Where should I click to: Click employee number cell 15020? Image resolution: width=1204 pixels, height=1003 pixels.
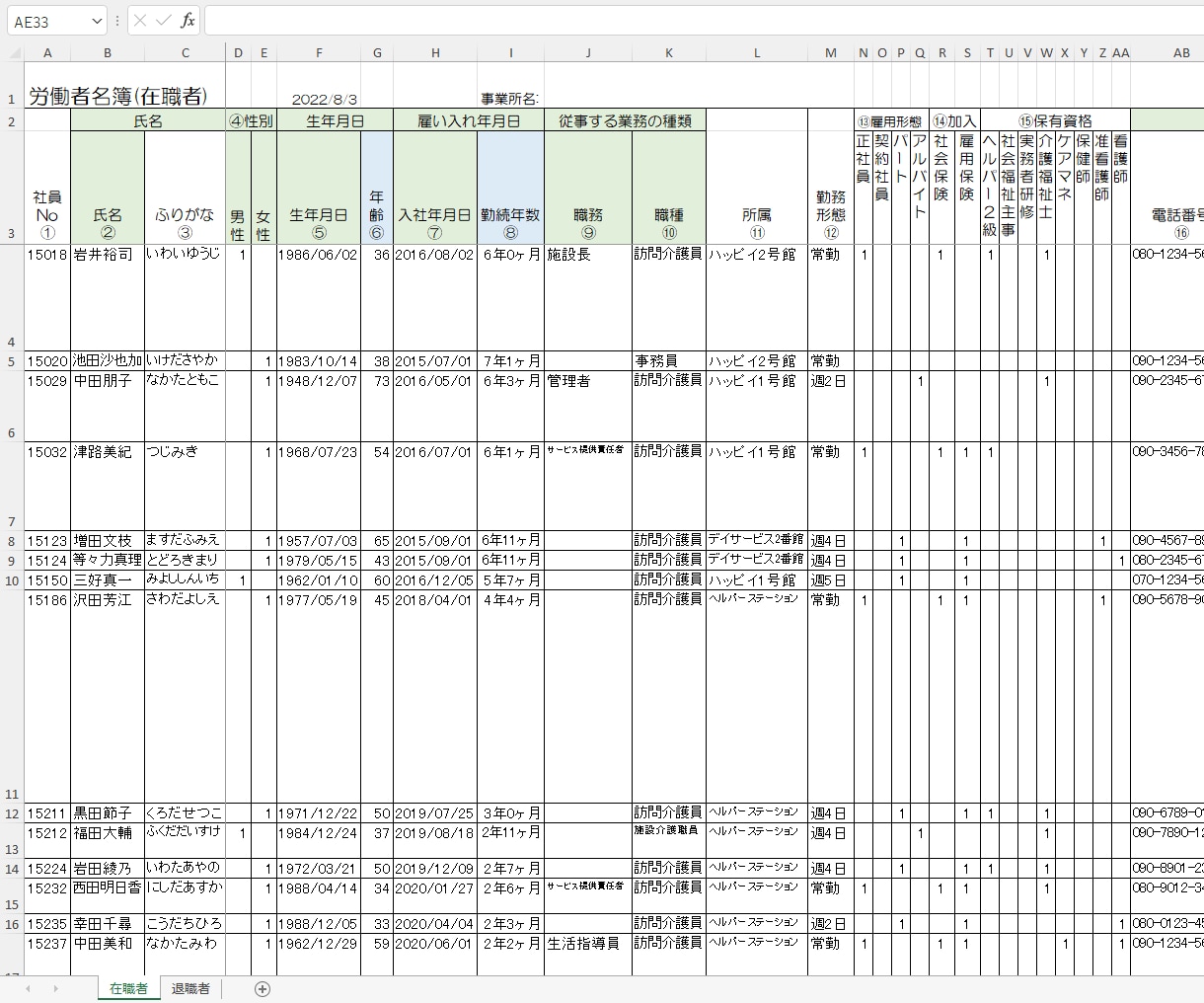point(47,361)
